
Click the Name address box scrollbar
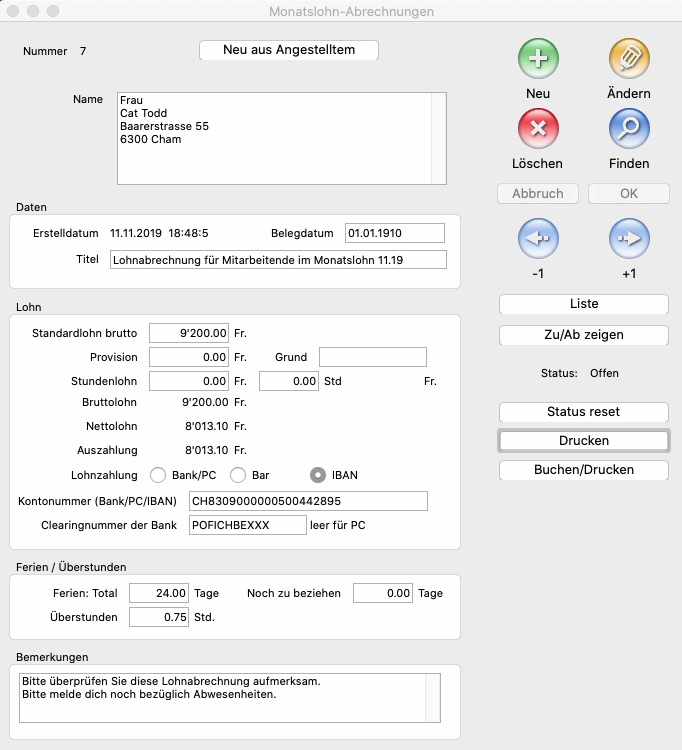[438, 139]
